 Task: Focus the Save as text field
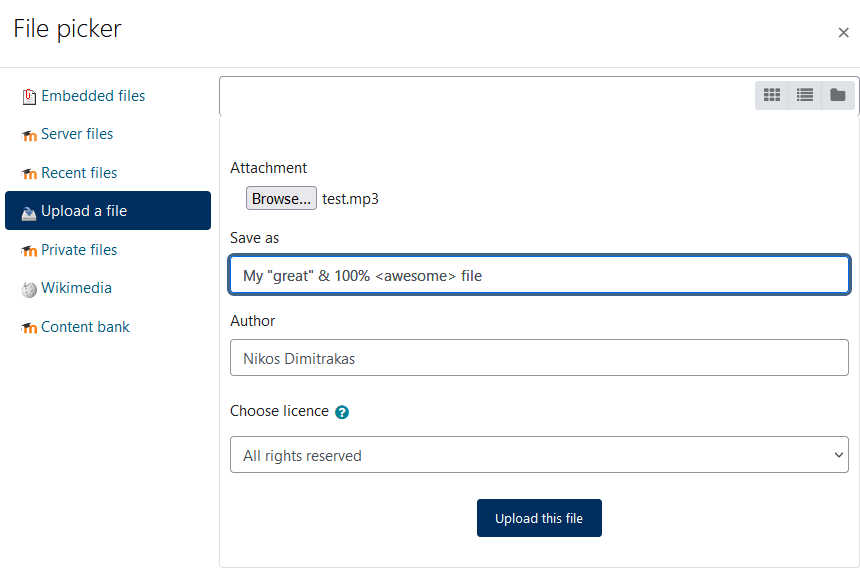coord(540,275)
